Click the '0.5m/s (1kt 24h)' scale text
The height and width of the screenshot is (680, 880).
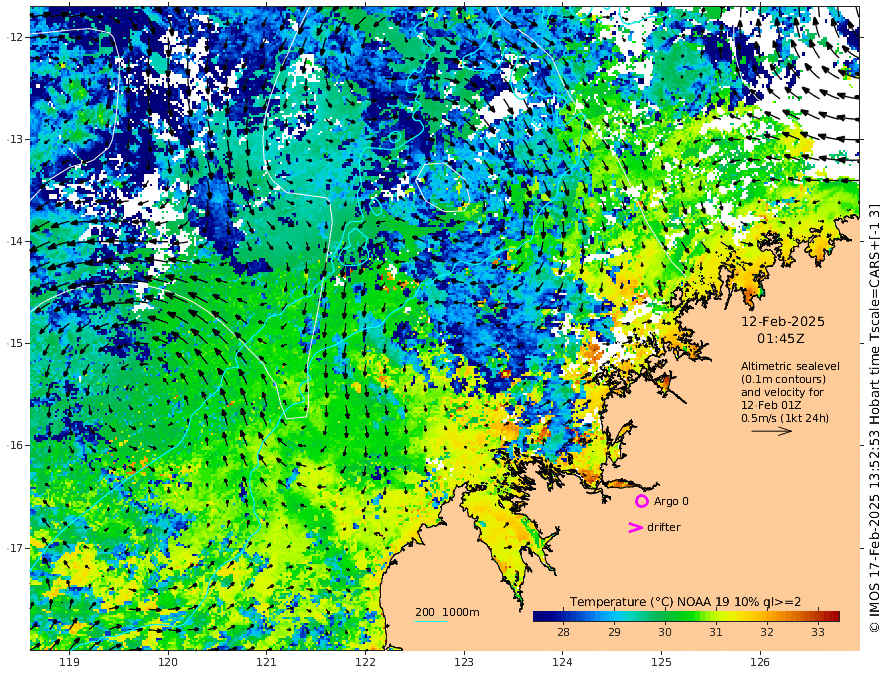click(x=785, y=418)
